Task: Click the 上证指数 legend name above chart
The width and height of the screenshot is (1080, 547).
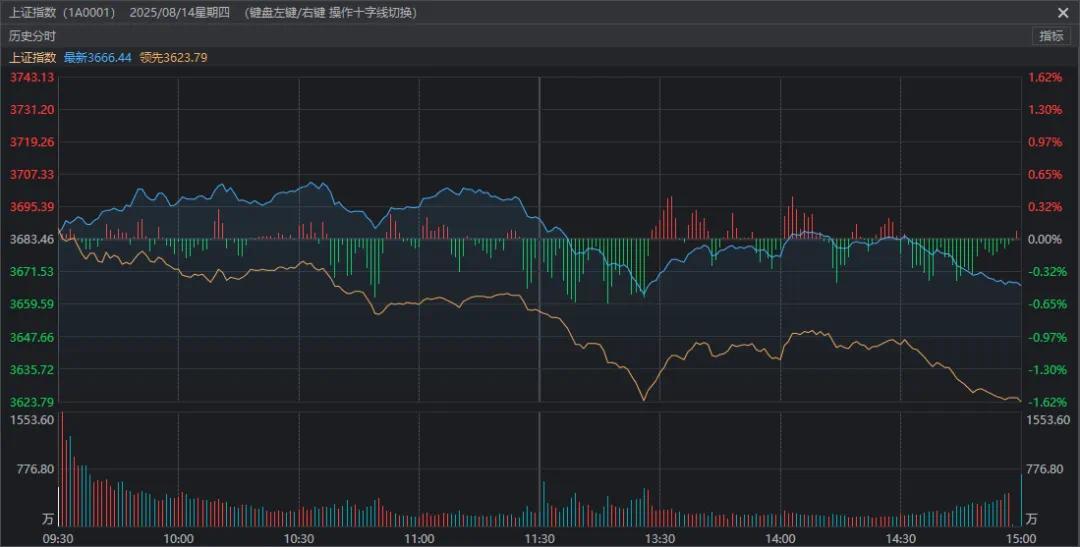Action: [x=32, y=58]
